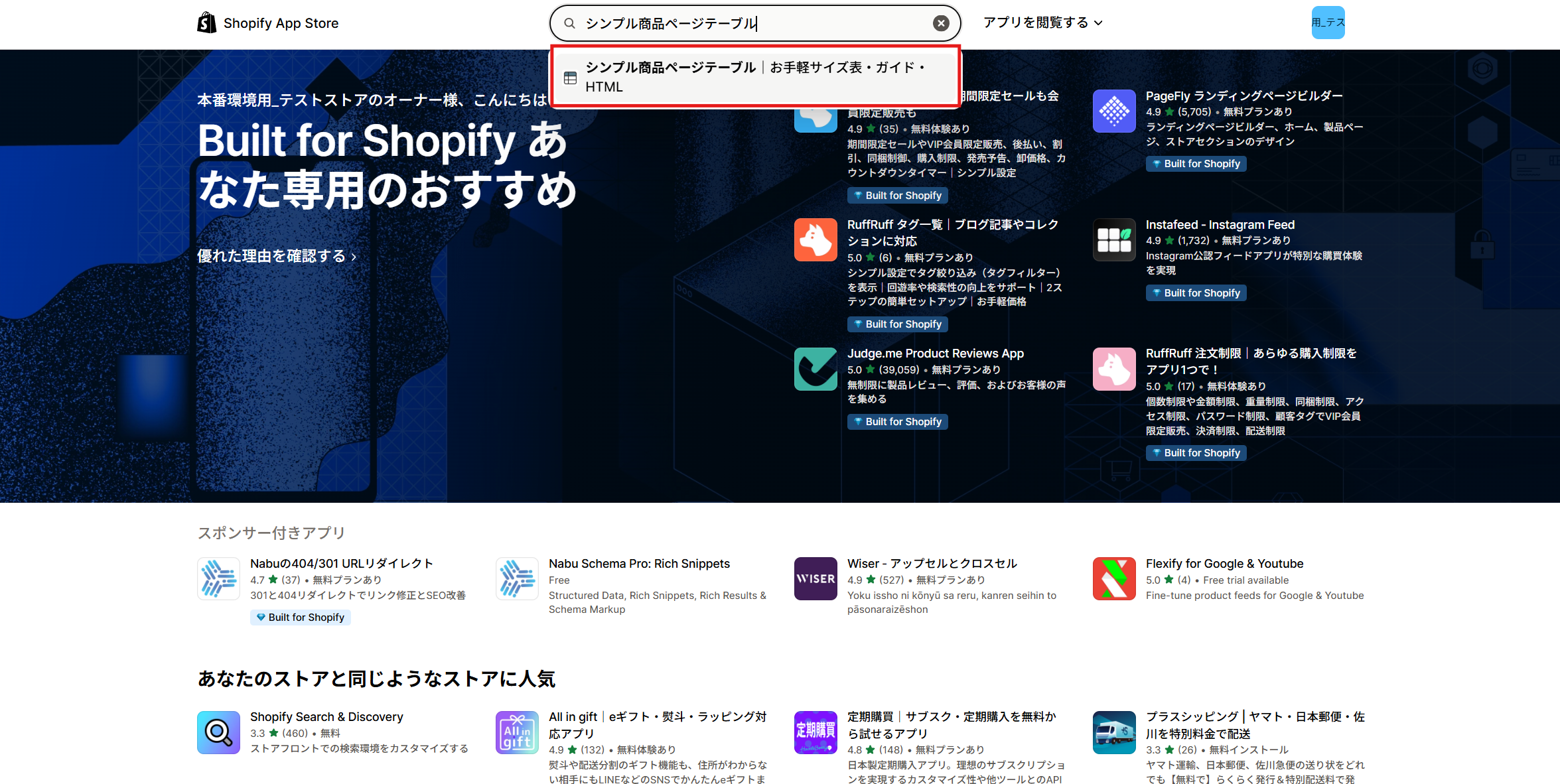This screenshot has height=784, width=1560.
Task: Click Built for Shopify badge under Nabu redirect
Action: pos(300,618)
